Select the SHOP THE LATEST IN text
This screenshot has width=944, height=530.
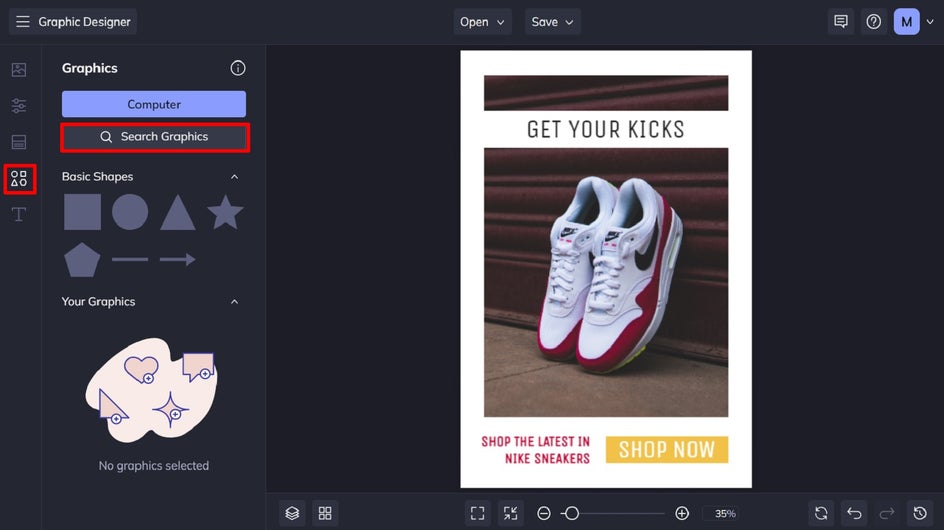(535, 441)
